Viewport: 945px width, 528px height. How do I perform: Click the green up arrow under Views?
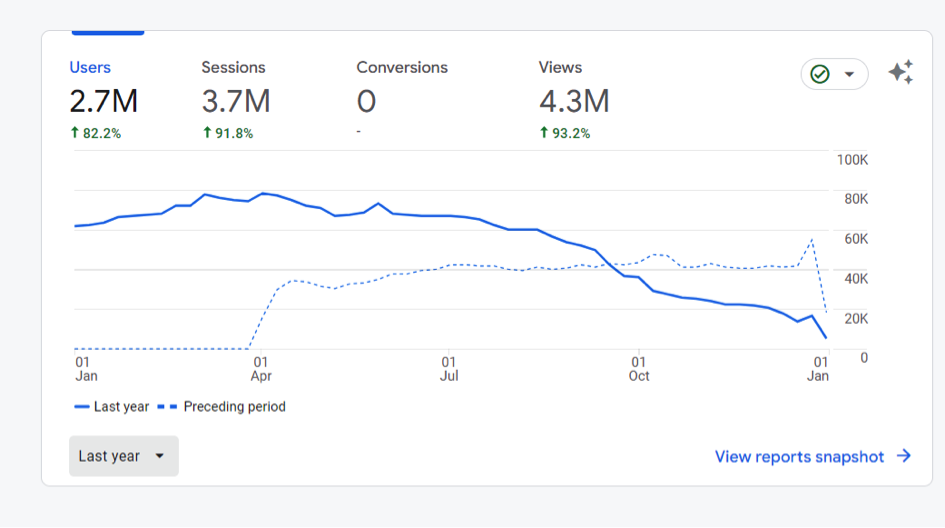544,133
